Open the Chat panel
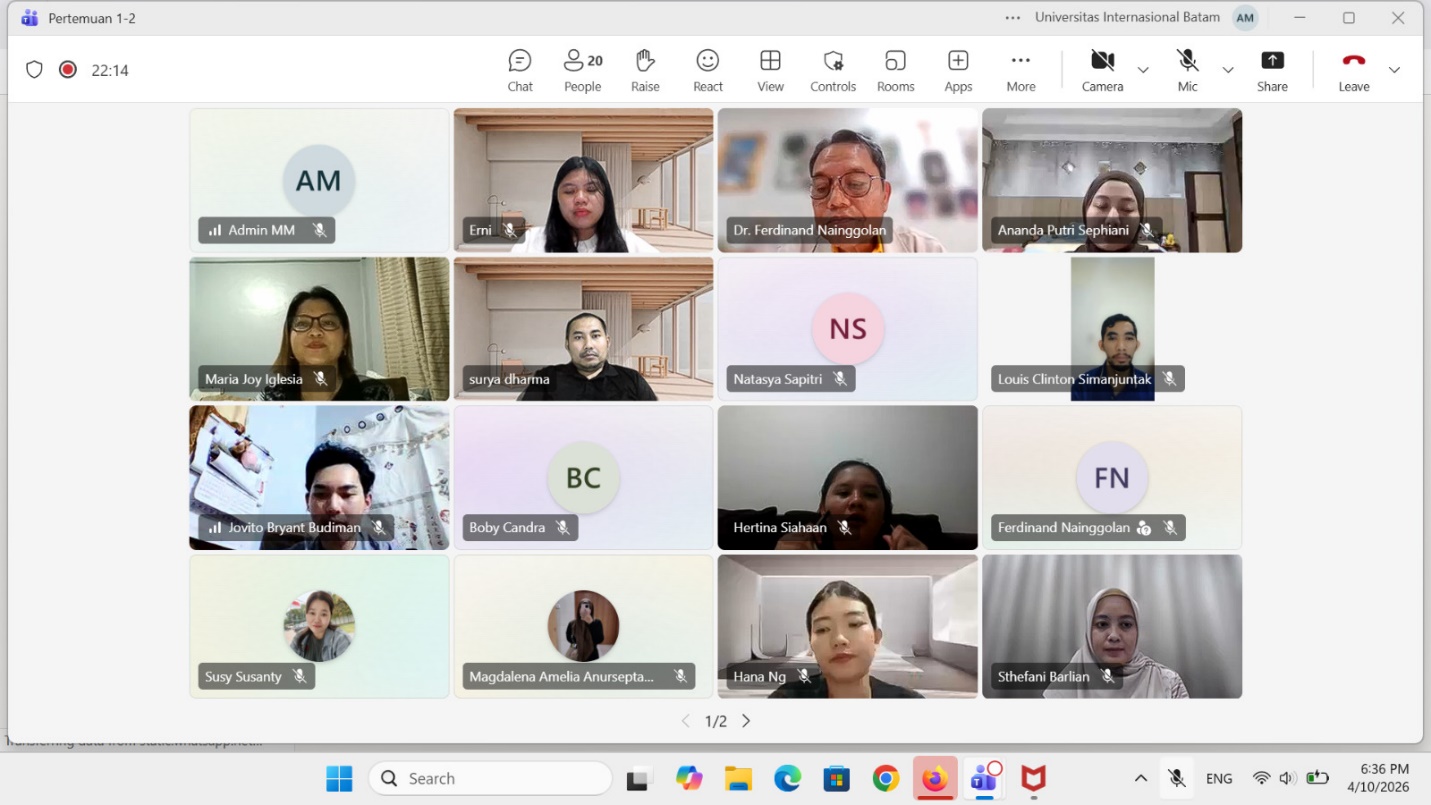Image resolution: width=1431 pixels, height=805 pixels. click(520, 70)
